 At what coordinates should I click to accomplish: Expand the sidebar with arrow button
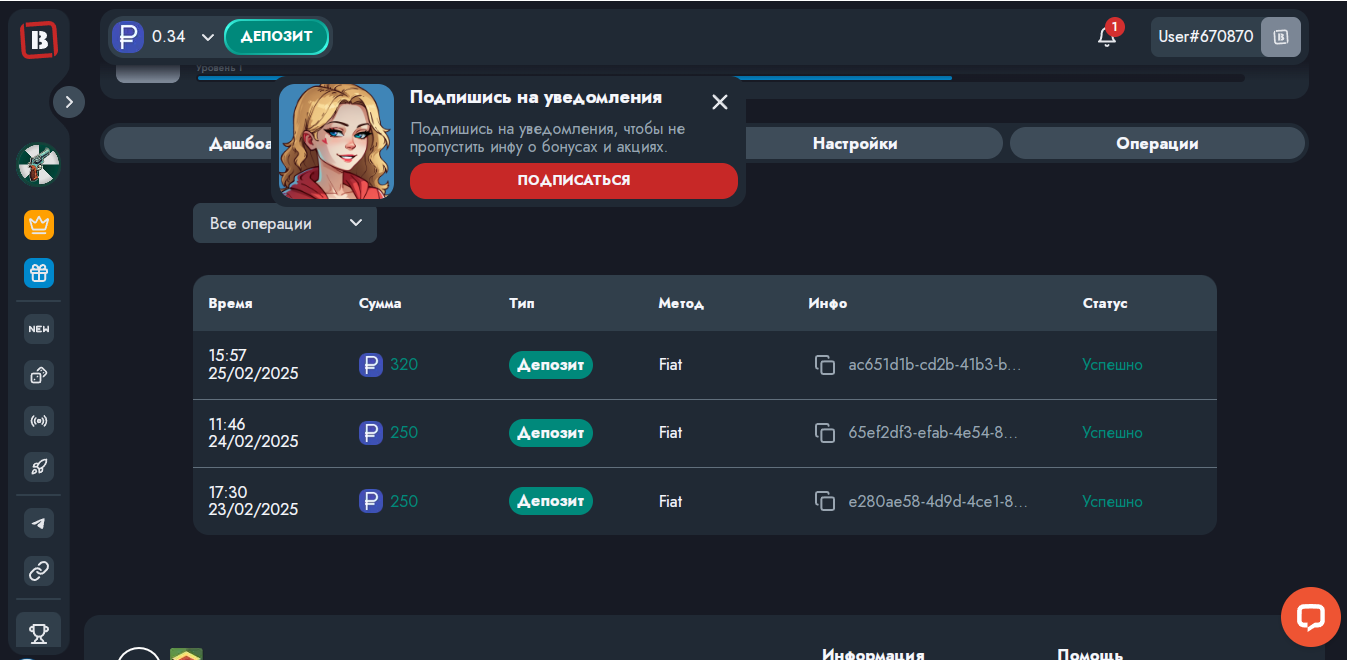coord(69,101)
